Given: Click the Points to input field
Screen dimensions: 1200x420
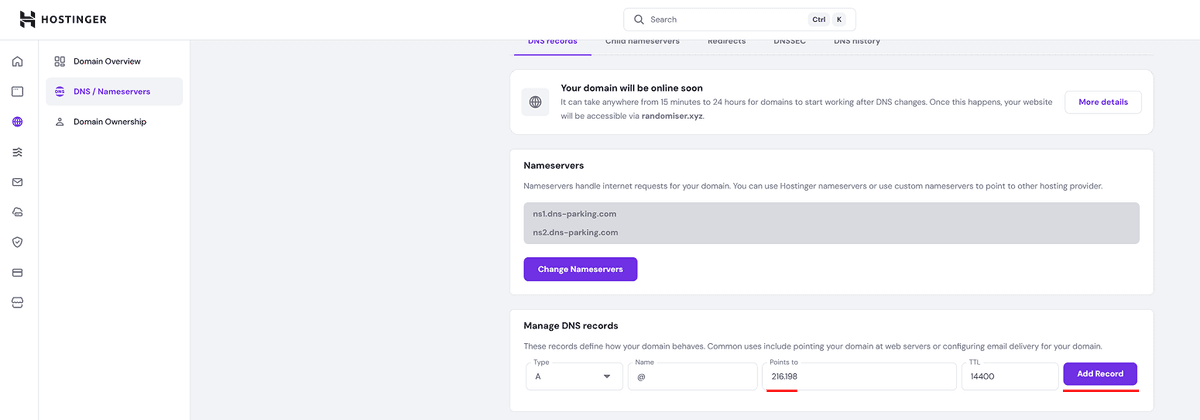Looking at the screenshot, I should tap(859, 377).
